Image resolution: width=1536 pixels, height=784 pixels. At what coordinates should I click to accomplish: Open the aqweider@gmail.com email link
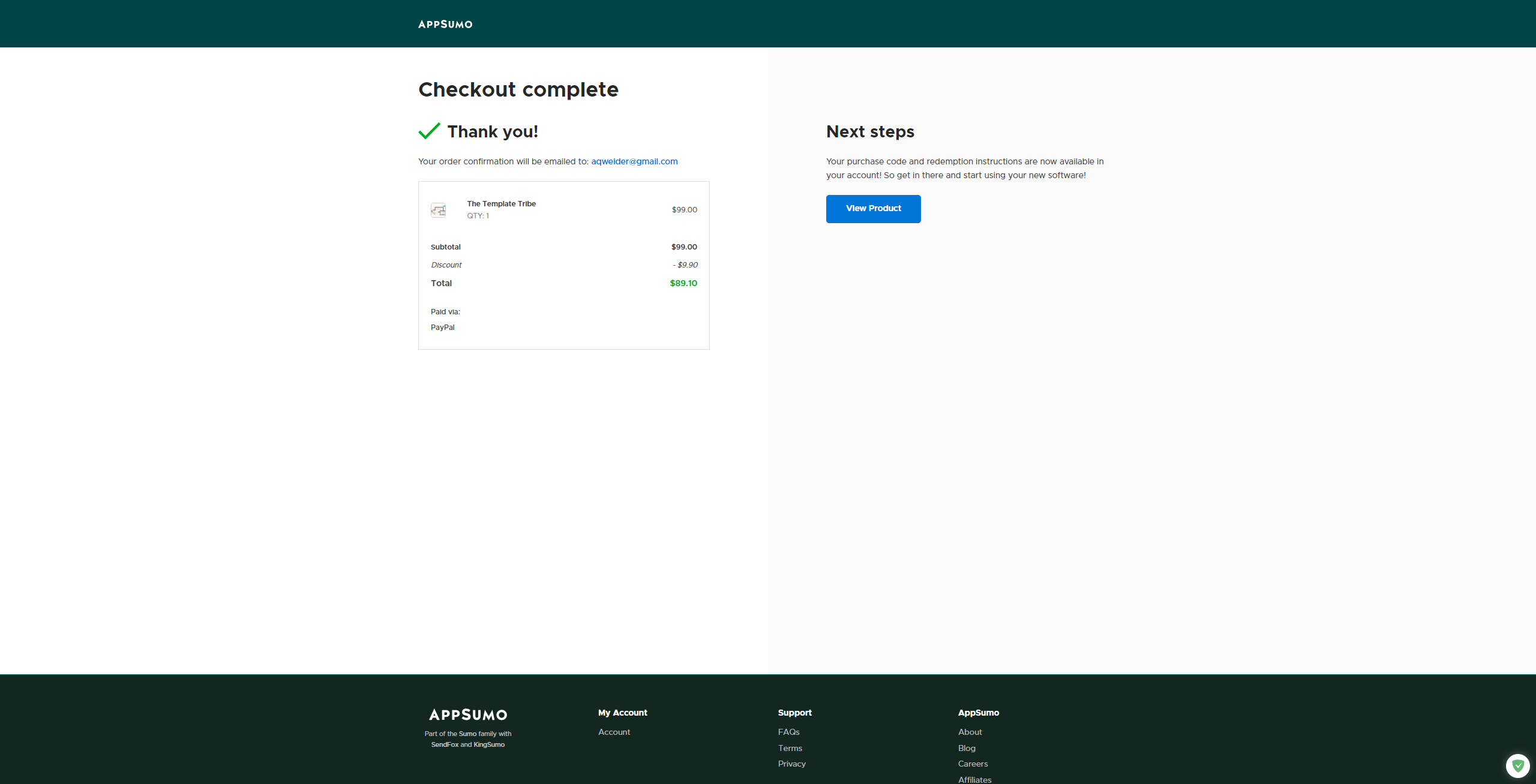point(634,161)
